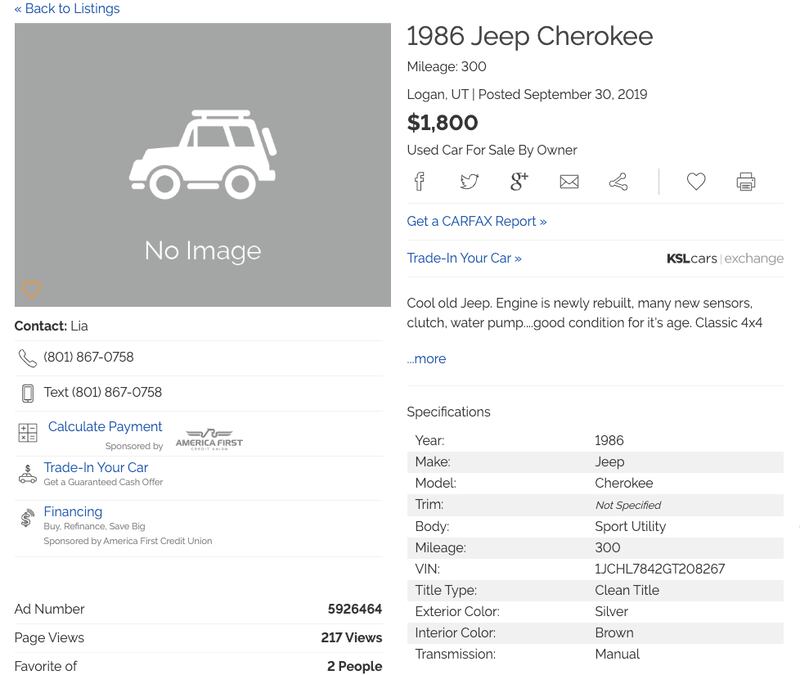800x675 pixels.
Task: Click the Financing link
Action: click(x=73, y=511)
